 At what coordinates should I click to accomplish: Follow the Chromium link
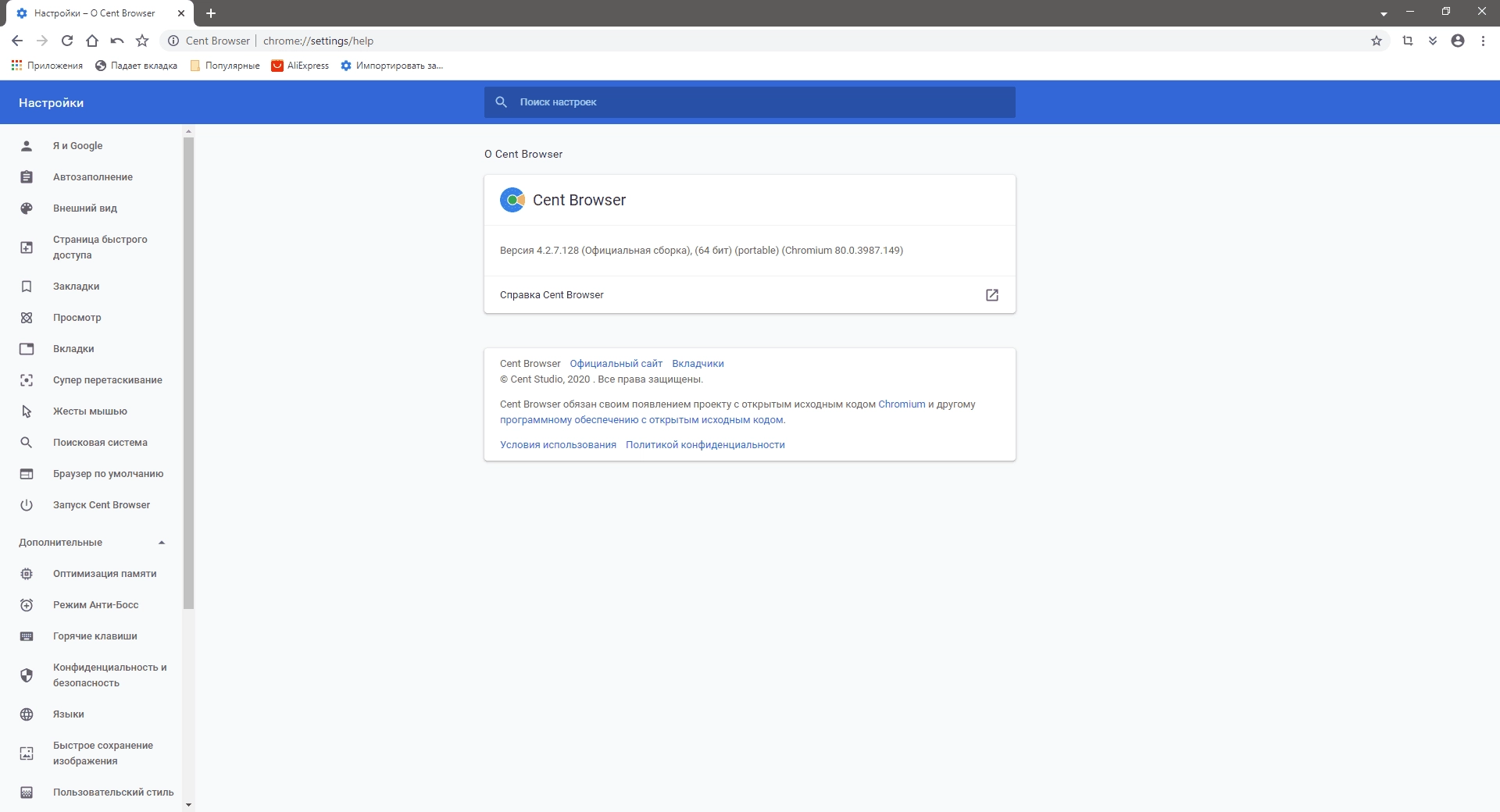pyautogui.click(x=902, y=404)
